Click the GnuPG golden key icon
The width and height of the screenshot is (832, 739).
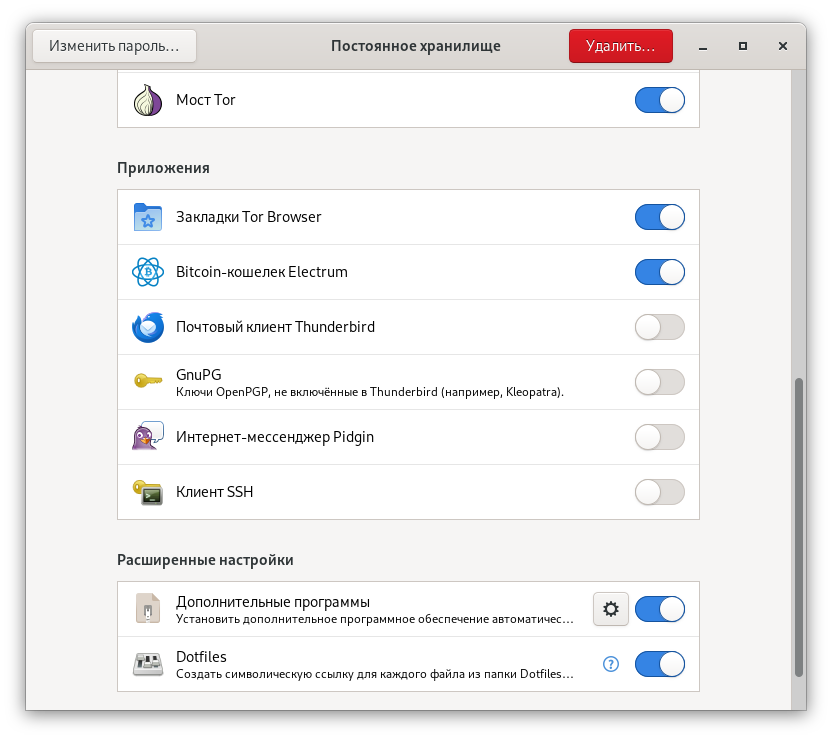pyautogui.click(x=148, y=382)
